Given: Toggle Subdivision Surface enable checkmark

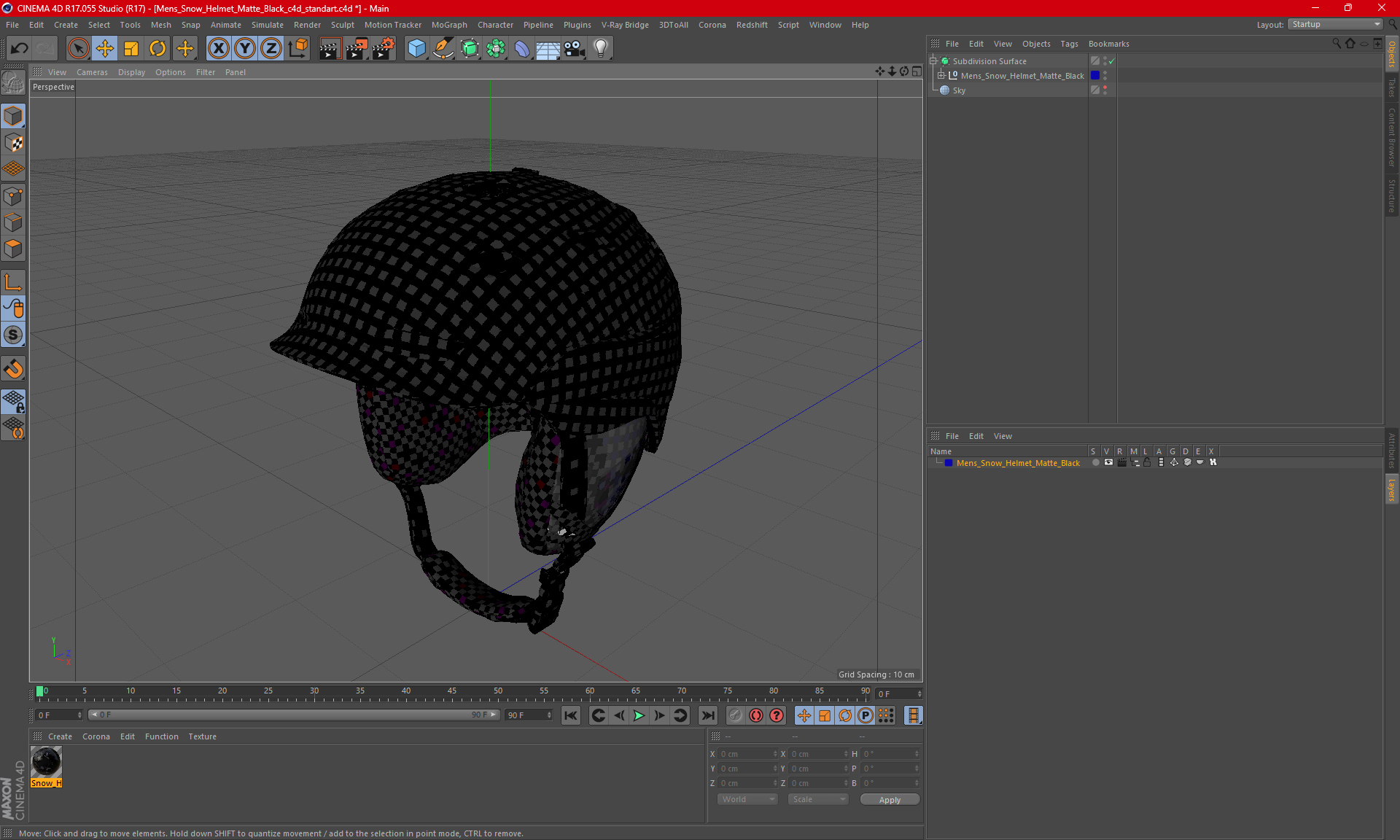Looking at the screenshot, I should pos(1111,61).
